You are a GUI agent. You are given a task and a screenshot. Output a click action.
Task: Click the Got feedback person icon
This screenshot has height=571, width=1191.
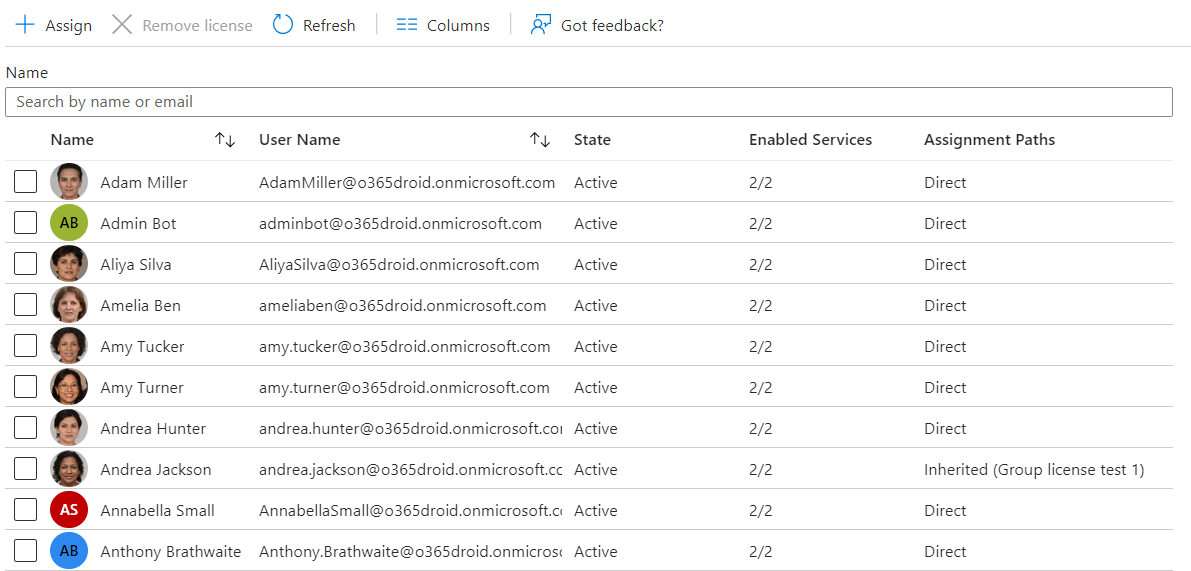pyautogui.click(x=541, y=25)
